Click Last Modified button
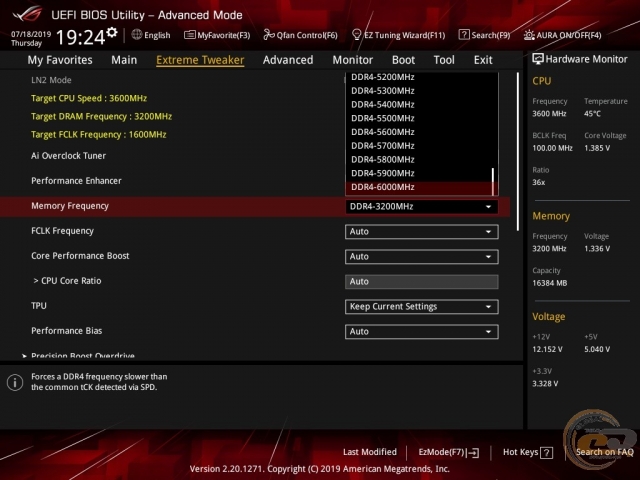Viewport: 640px width, 480px height. click(x=370, y=452)
